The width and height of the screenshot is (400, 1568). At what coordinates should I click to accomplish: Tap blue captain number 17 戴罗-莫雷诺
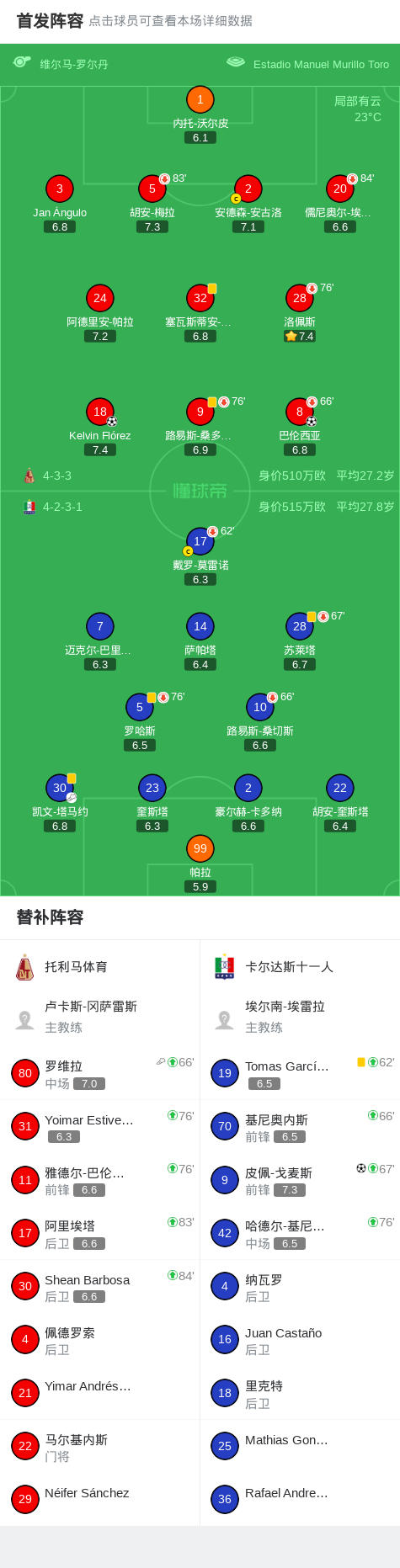200,541
